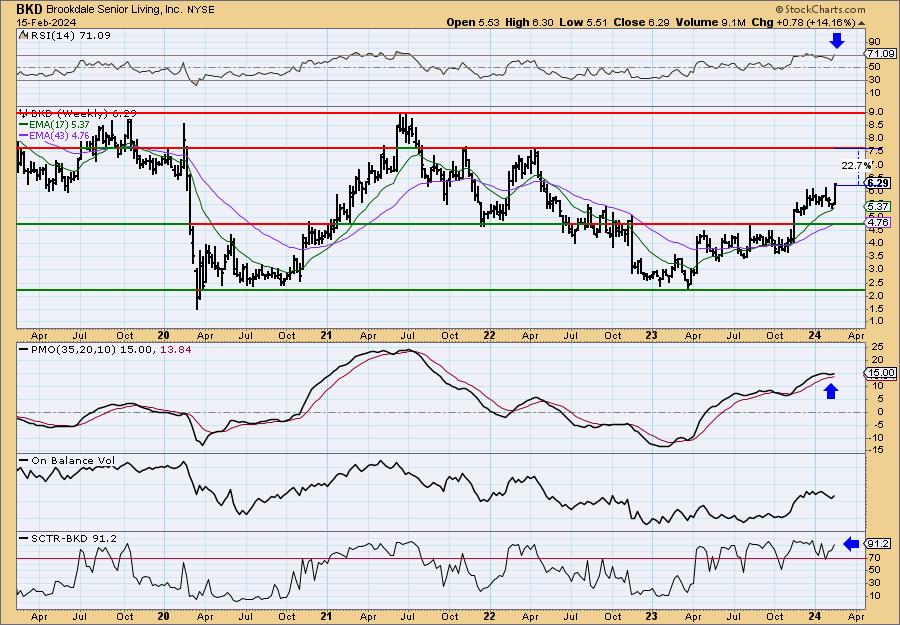The image size is (900, 625).
Task: Click the BKD ticker symbol in the header
Action: [x=29, y=9]
